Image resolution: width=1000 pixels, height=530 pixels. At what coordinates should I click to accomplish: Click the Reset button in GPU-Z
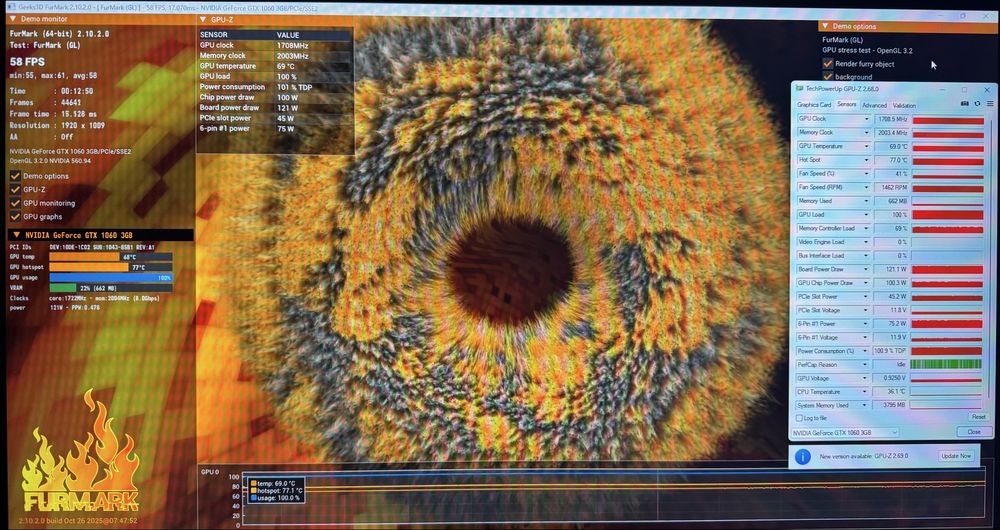pos(978,417)
